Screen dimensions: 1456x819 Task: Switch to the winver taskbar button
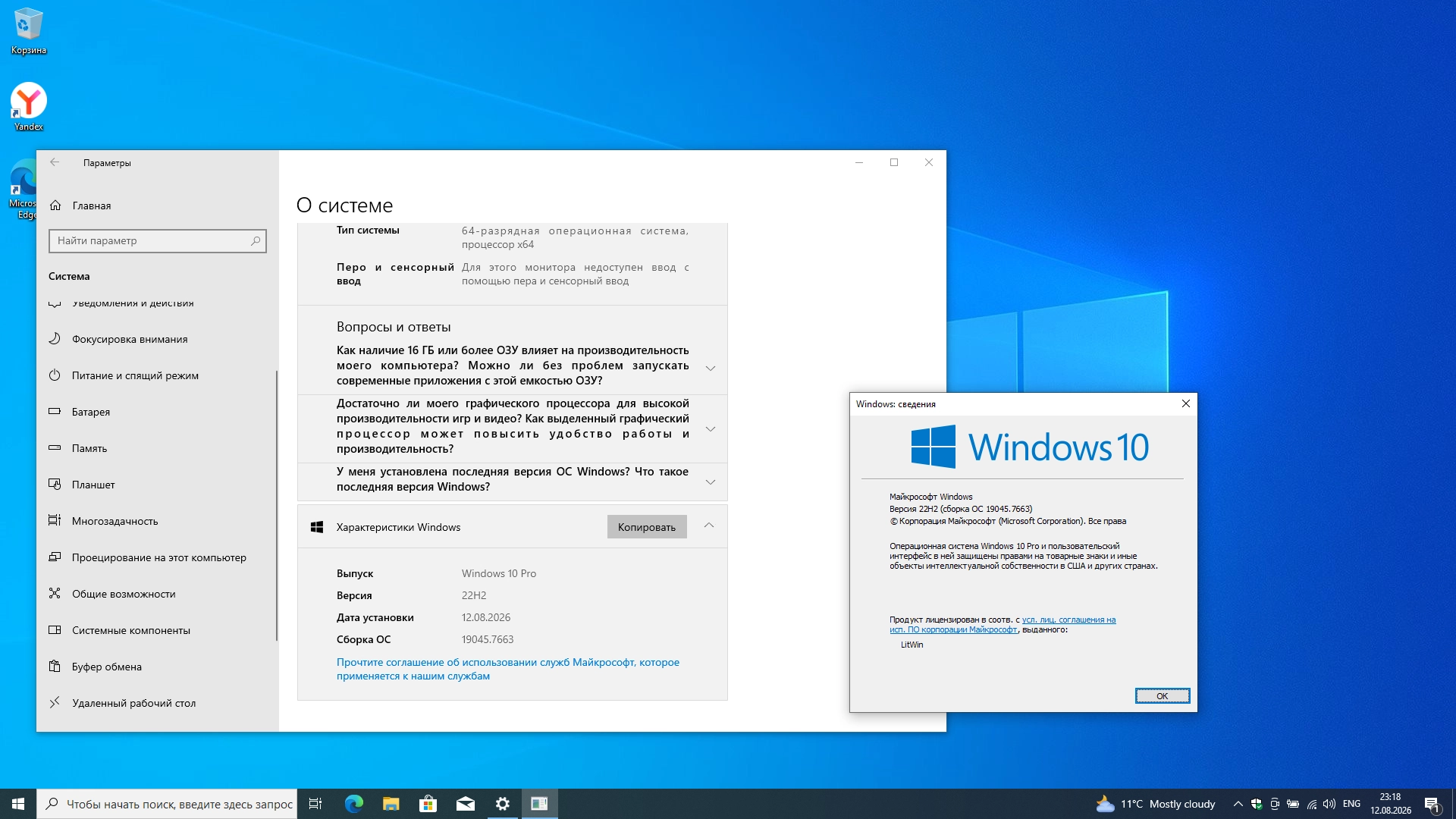point(540,804)
